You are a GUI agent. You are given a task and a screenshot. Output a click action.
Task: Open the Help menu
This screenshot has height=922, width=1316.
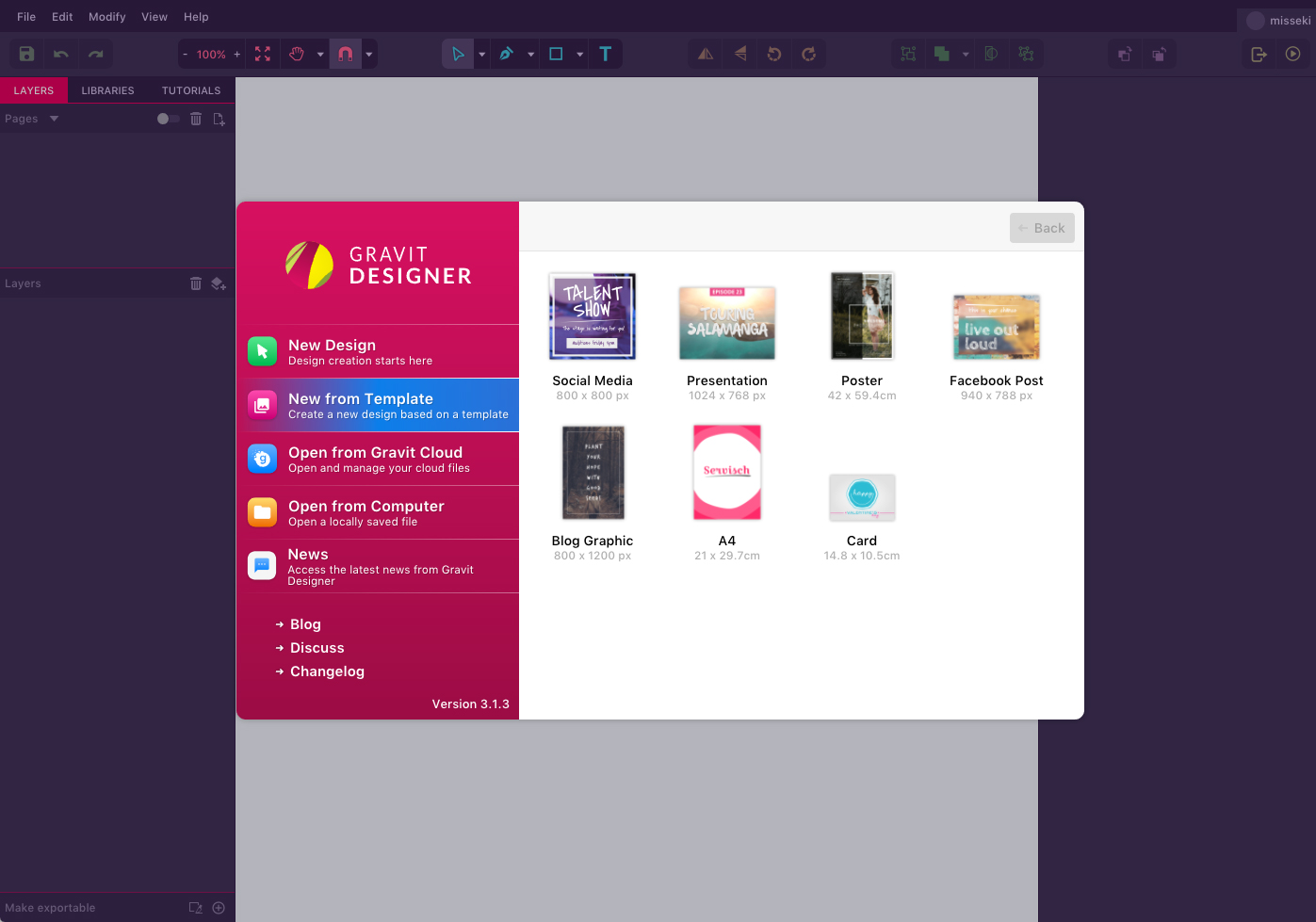click(196, 17)
